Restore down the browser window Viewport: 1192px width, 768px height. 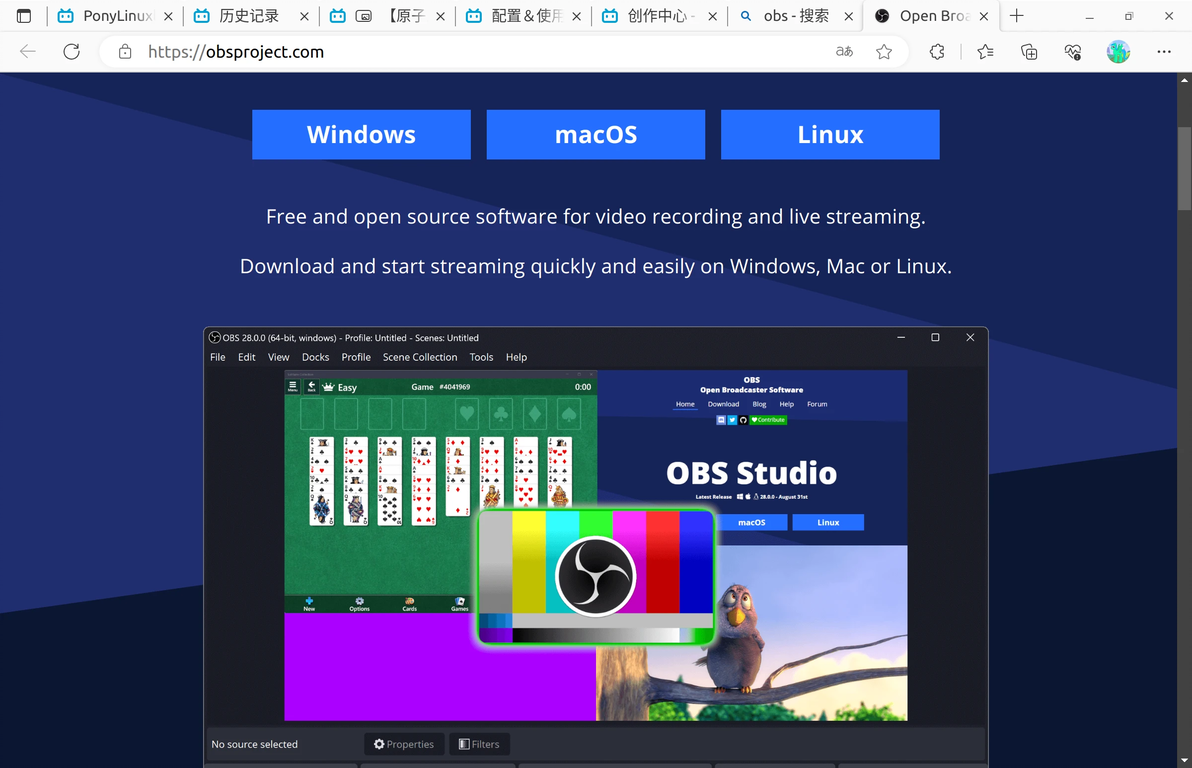click(x=1129, y=16)
